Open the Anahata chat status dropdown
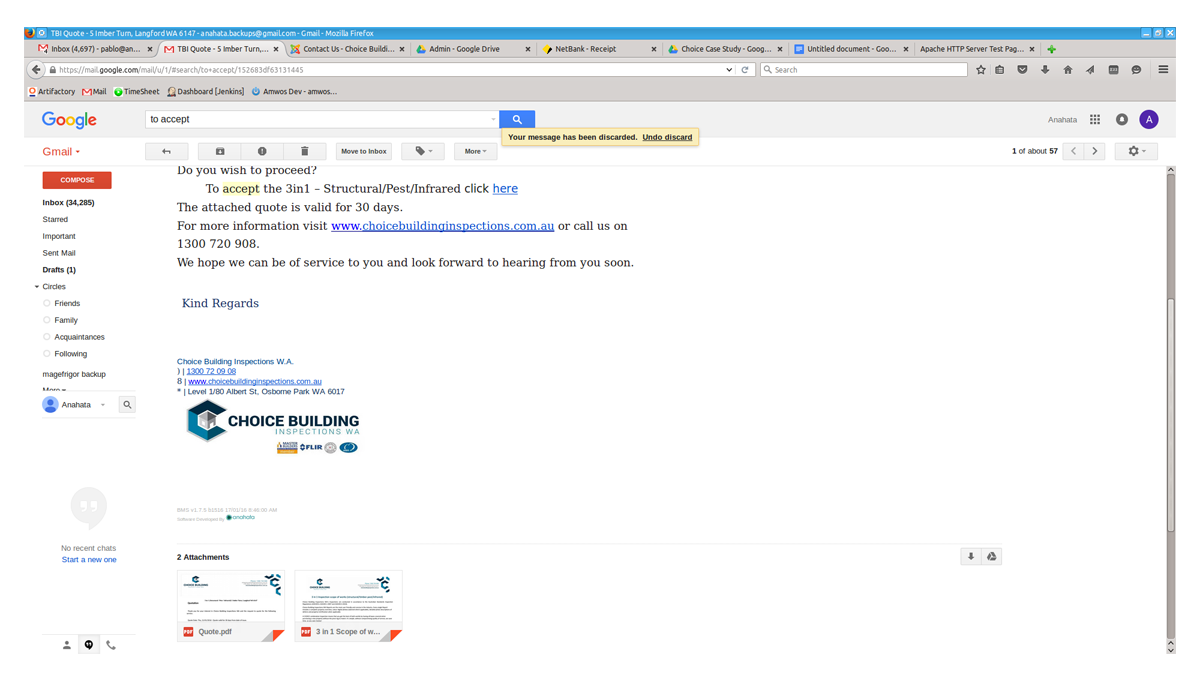Image resolution: width=1200 pixels, height=680 pixels. pyautogui.click(x=102, y=405)
